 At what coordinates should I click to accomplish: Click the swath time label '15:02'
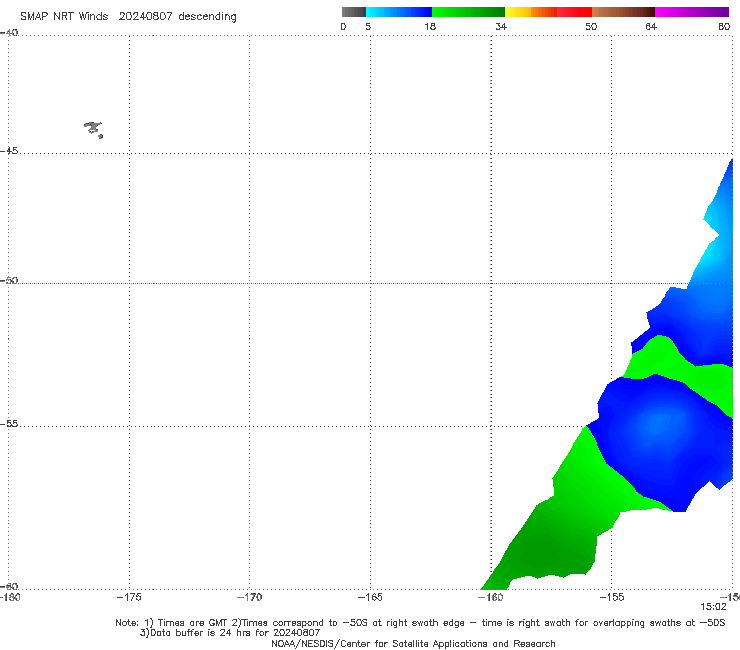(713, 607)
